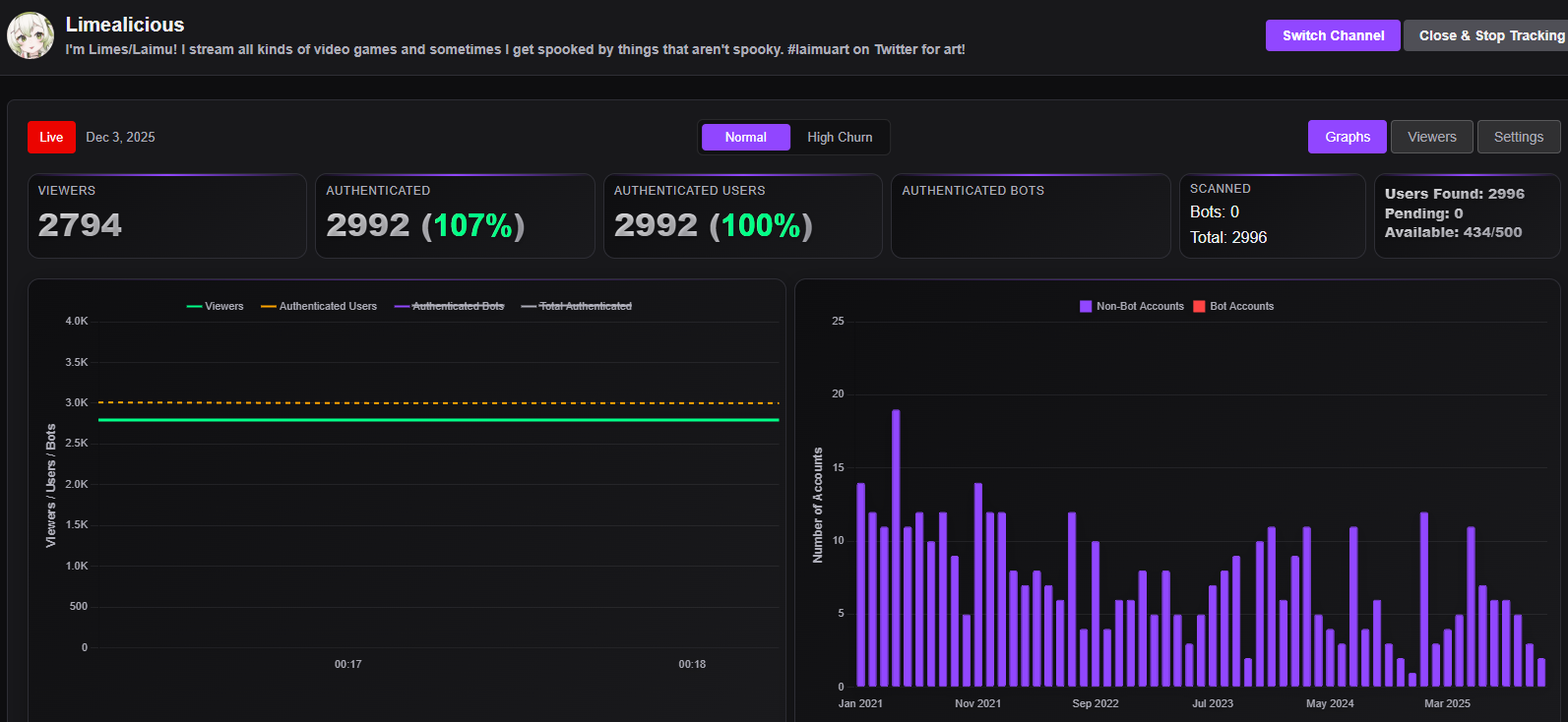Screen dimensions: 1568x722
Task: Hide Non-Bot Accounts bars via legend
Action: click(1132, 306)
